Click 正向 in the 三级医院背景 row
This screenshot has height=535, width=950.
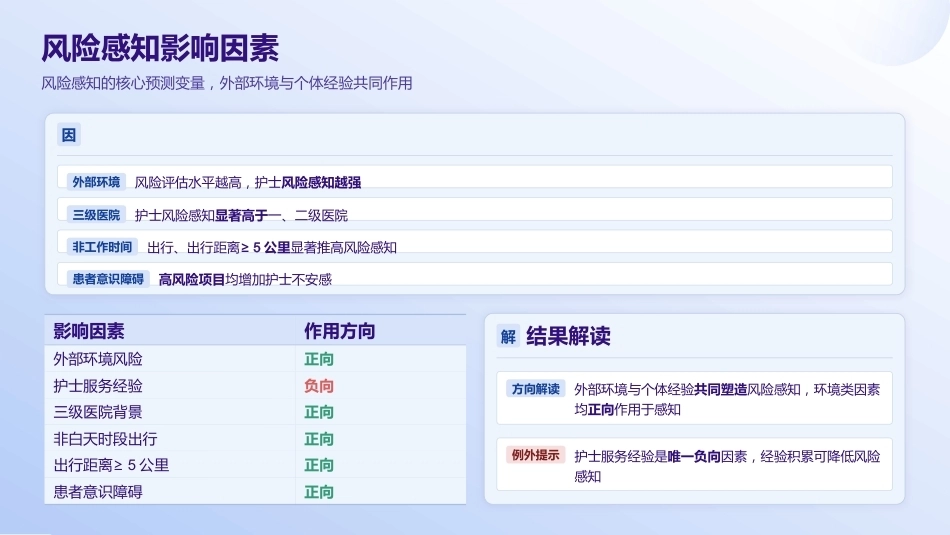(x=319, y=412)
